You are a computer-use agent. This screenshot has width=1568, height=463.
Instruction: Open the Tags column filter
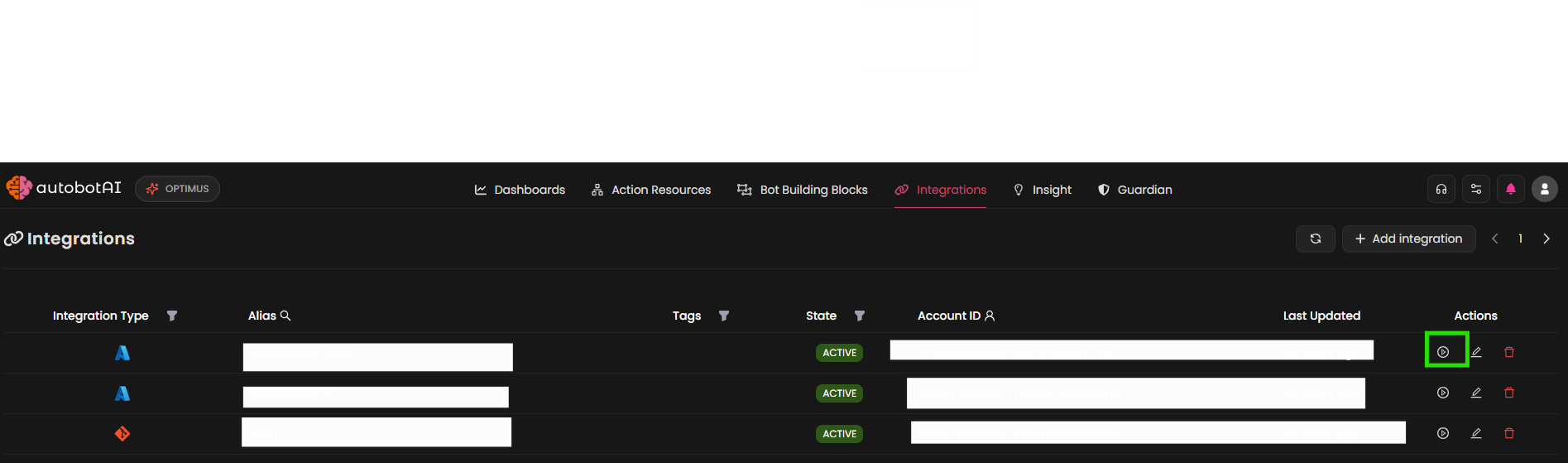click(724, 316)
